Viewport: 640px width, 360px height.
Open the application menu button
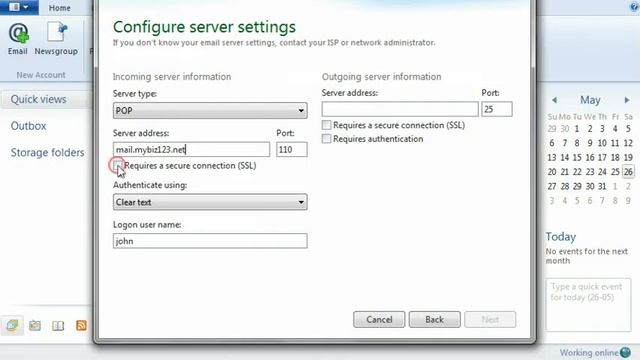[19, 7]
